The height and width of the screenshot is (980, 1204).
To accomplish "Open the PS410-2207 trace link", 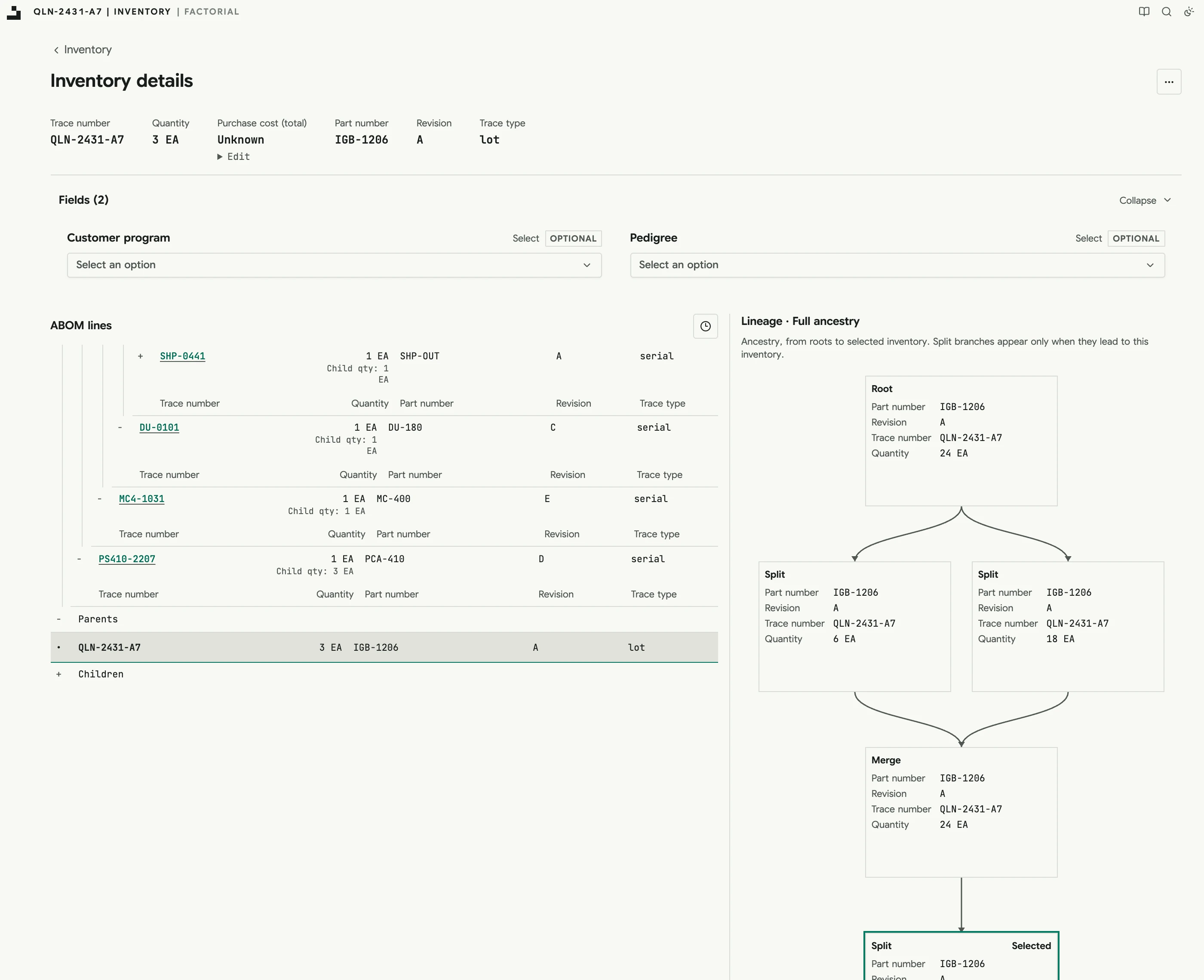I will pos(127,559).
